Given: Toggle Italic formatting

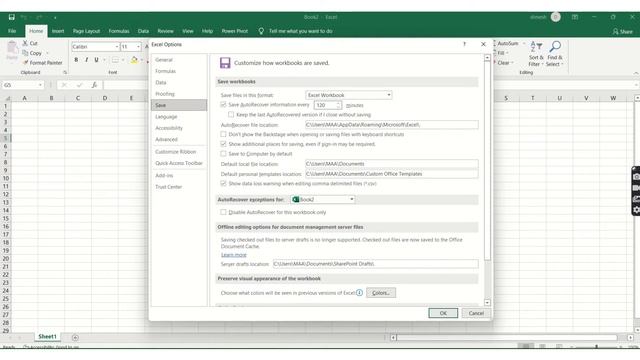Looking at the screenshot, I should (x=87, y=60).
